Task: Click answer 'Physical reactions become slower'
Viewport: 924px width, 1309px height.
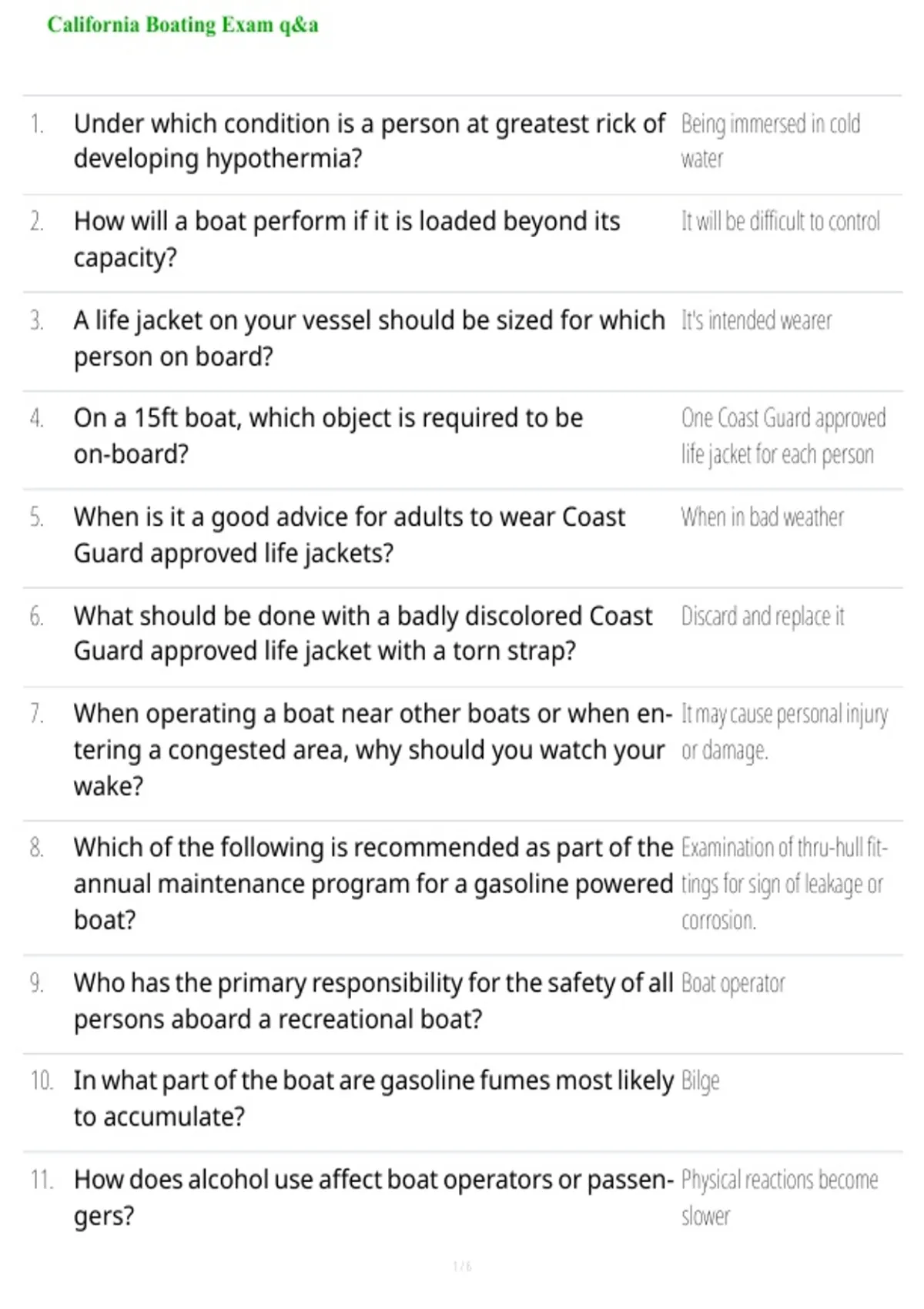Action: coord(779,1198)
